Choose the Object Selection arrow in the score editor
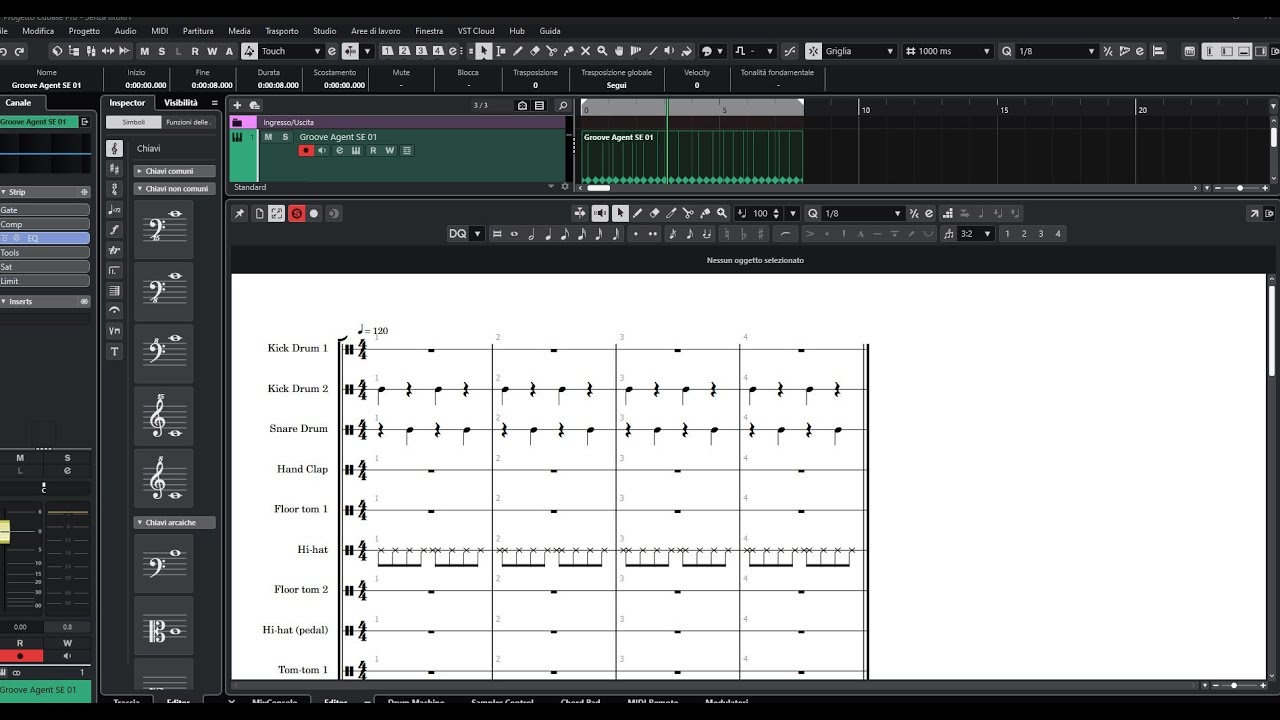Image resolution: width=1280 pixels, height=720 pixels. pos(620,213)
